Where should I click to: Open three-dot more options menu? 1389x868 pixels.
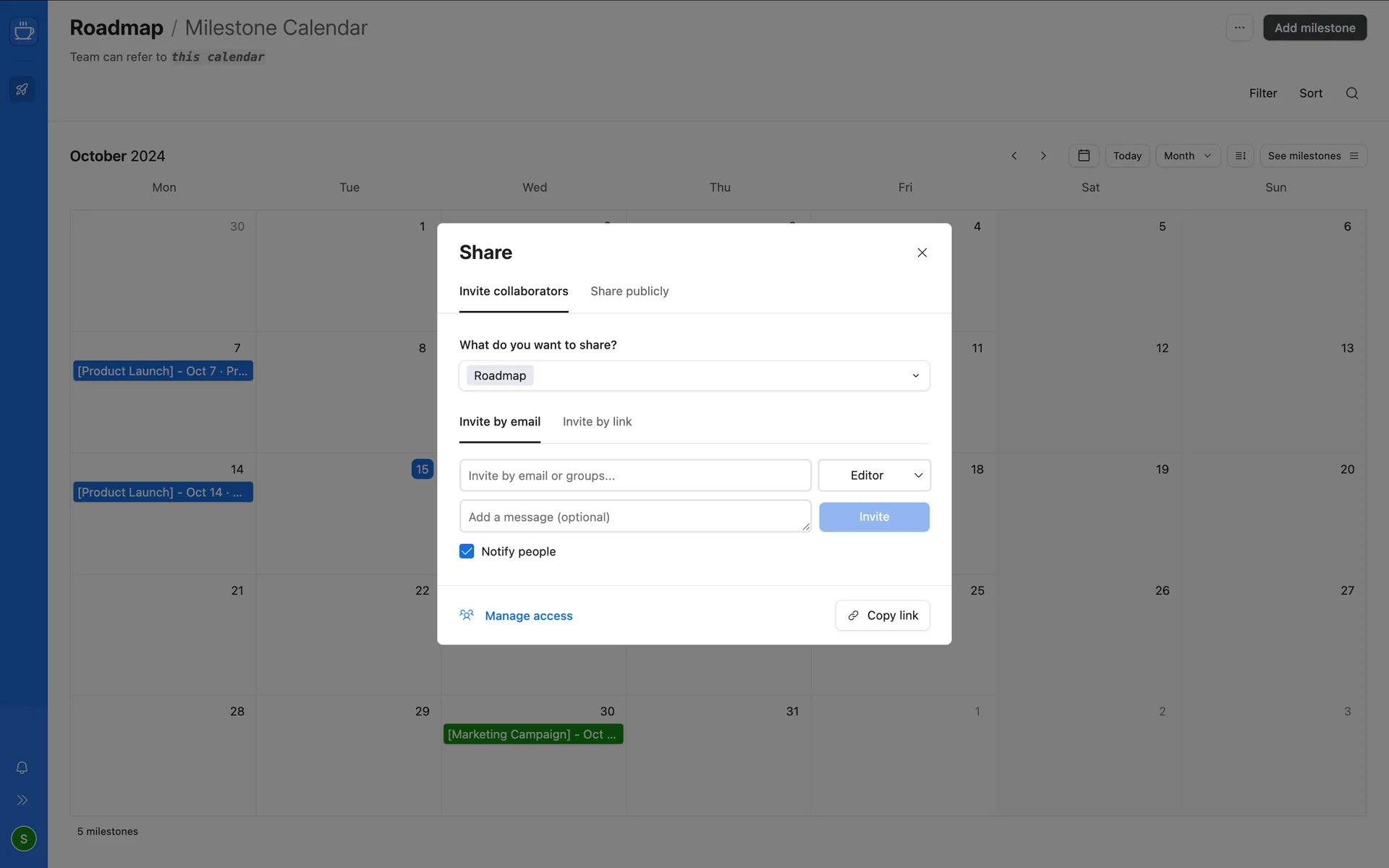click(x=1239, y=27)
